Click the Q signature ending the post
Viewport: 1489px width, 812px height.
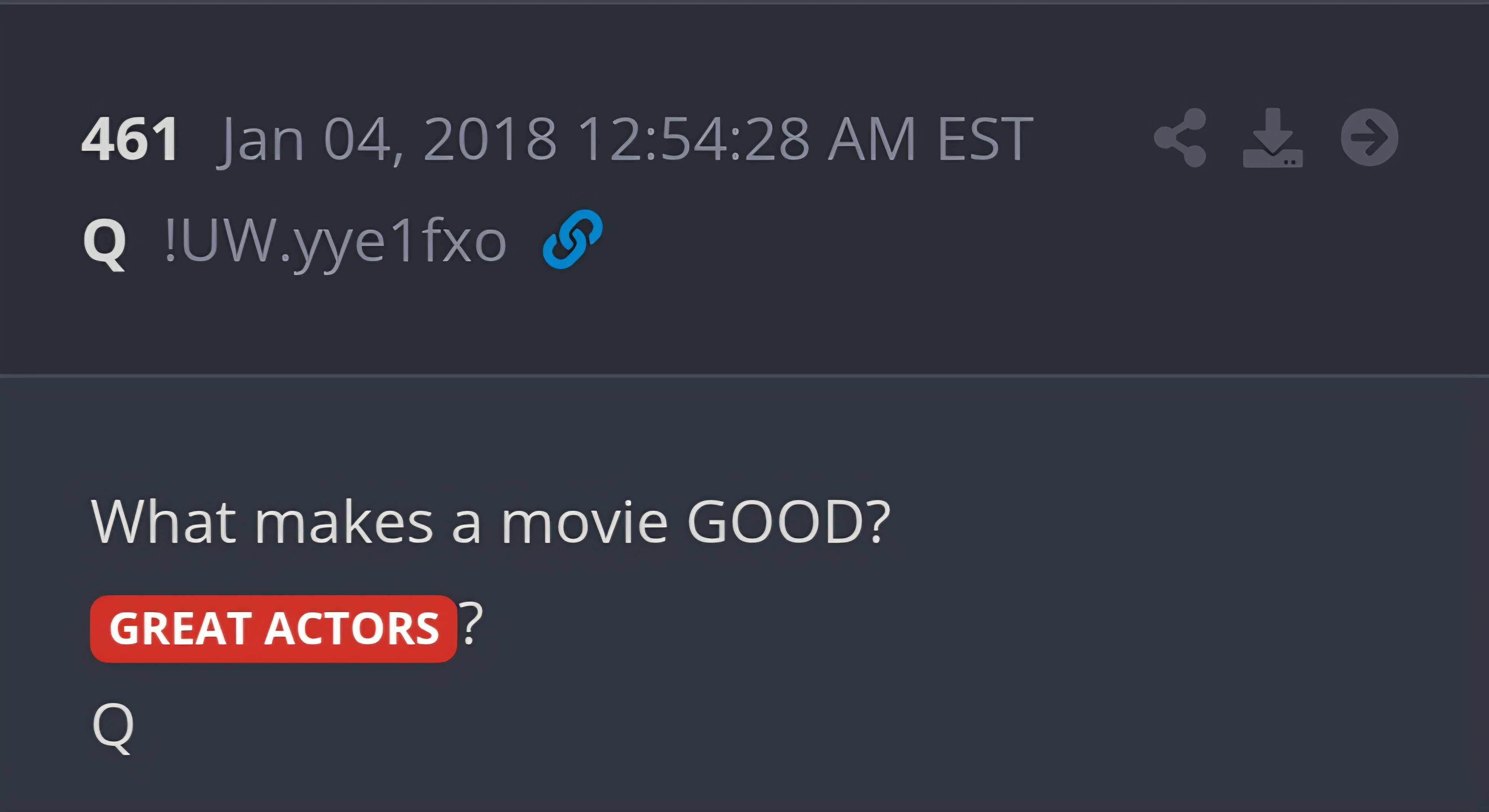(x=113, y=728)
